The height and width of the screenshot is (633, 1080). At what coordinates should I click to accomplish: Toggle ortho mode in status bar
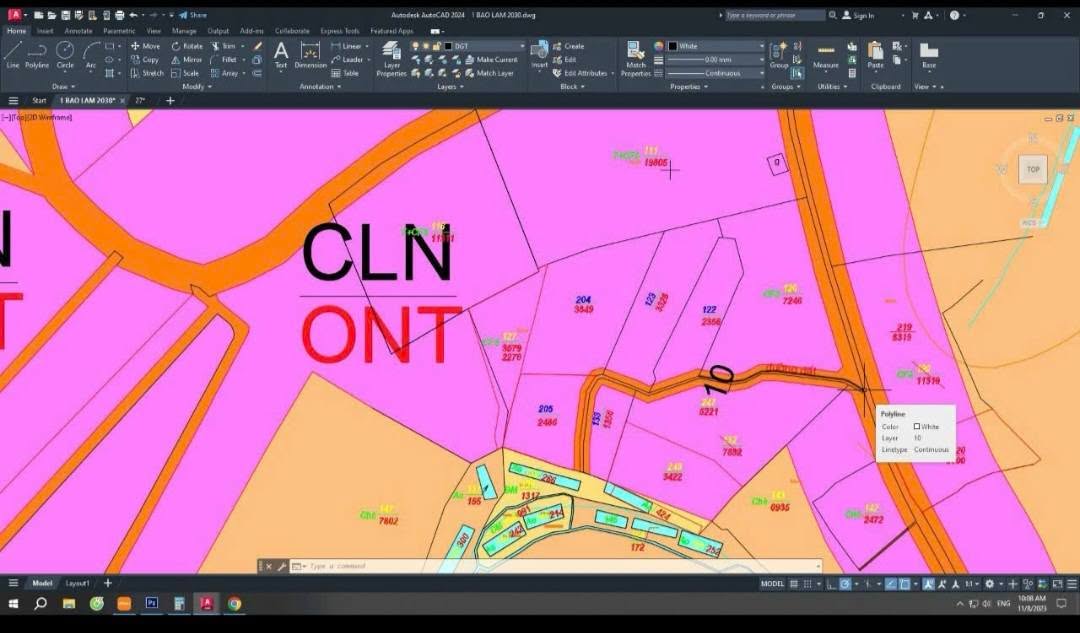[831, 584]
